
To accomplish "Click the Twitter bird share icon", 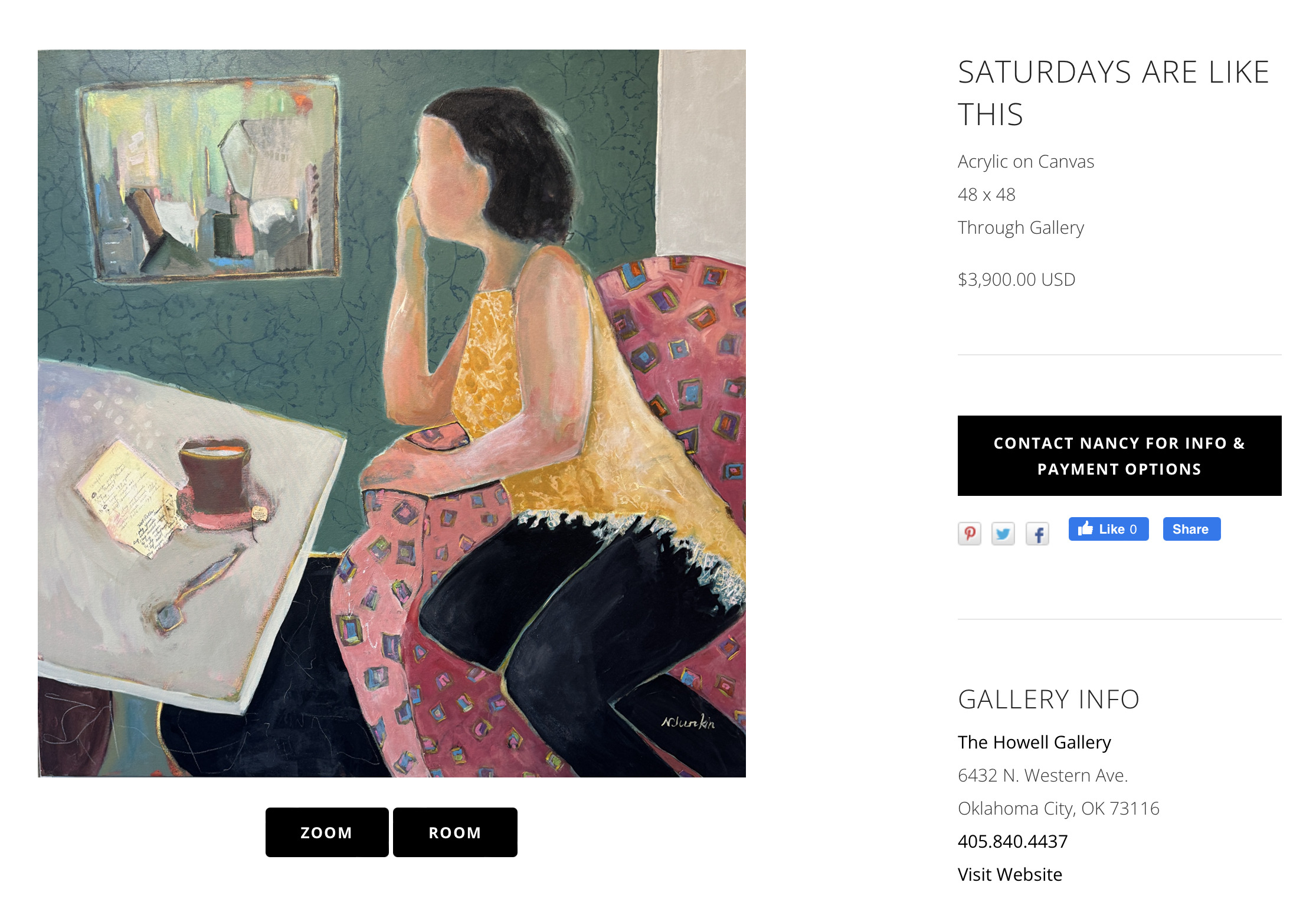I will click(1003, 534).
